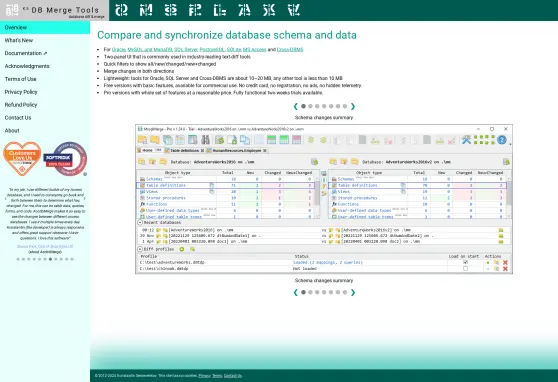Image resolution: width=558 pixels, height=382 pixels.
Task: Collapse Diff profiles section in embedded screenshot
Action: pos(140,249)
